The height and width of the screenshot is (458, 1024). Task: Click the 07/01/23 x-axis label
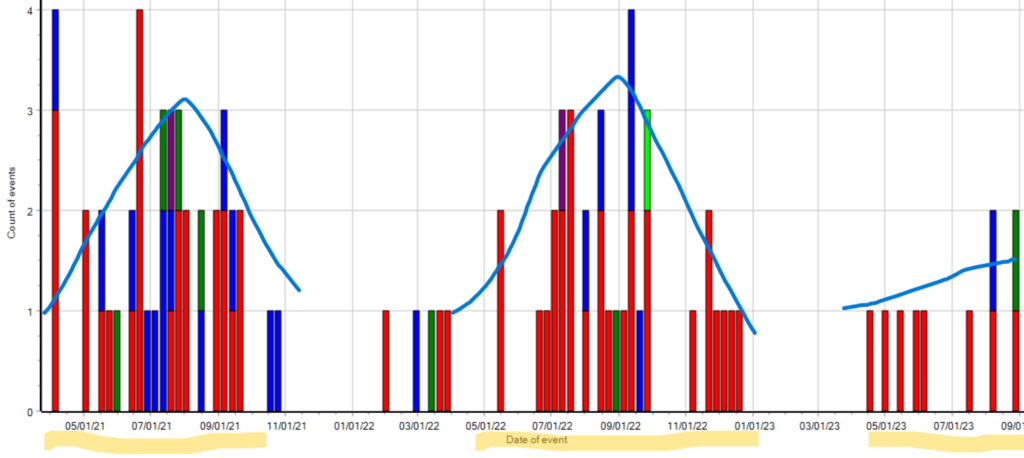coord(953,426)
